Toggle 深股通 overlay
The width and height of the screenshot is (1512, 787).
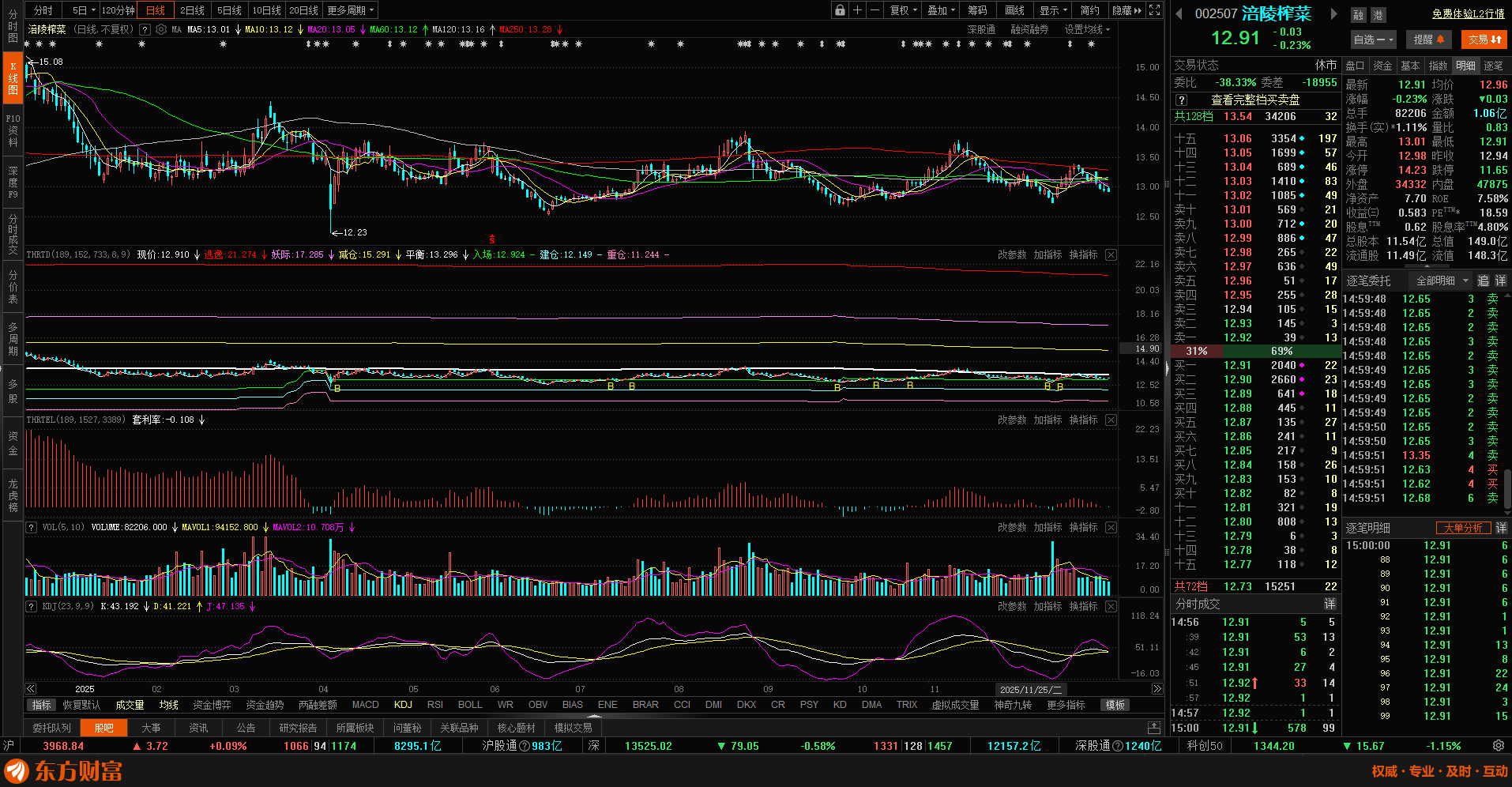pyautogui.click(x=981, y=29)
